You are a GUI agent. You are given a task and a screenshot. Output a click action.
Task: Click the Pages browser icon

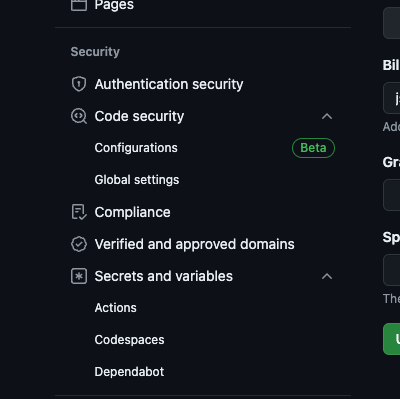click(x=79, y=5)
